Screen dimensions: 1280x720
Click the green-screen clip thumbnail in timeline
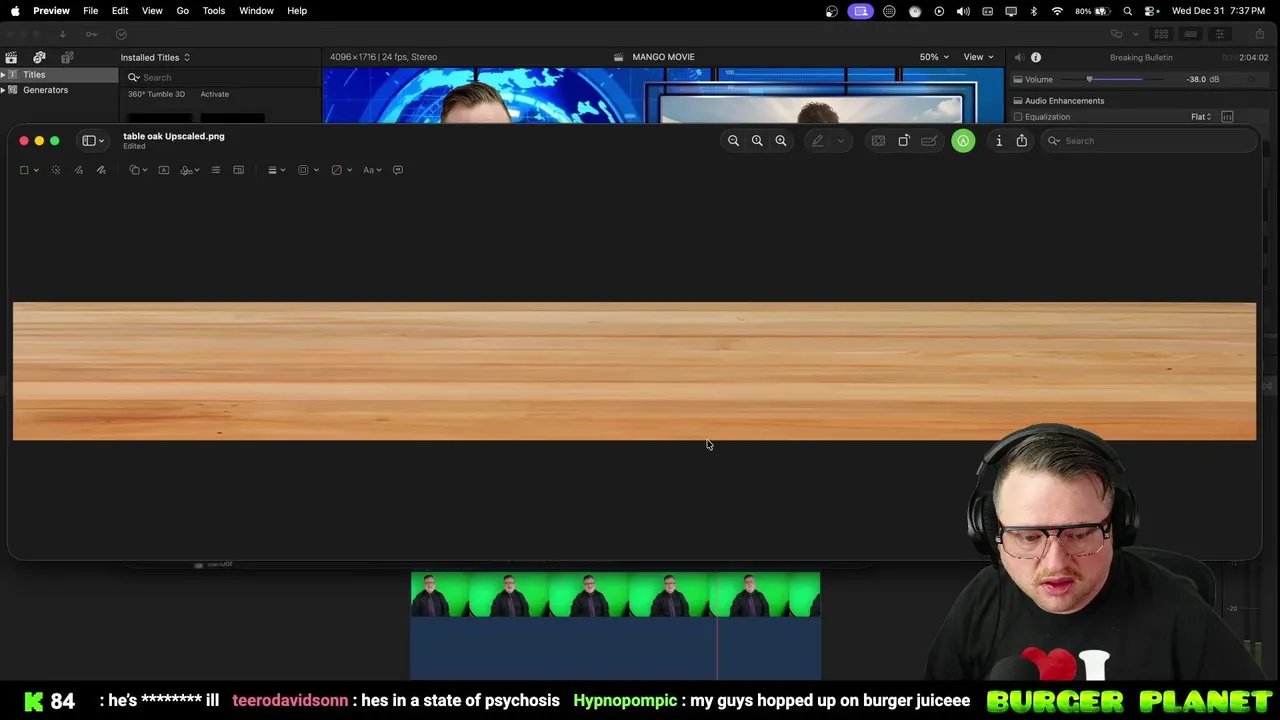pyautogui.click(x=615, y=594)
